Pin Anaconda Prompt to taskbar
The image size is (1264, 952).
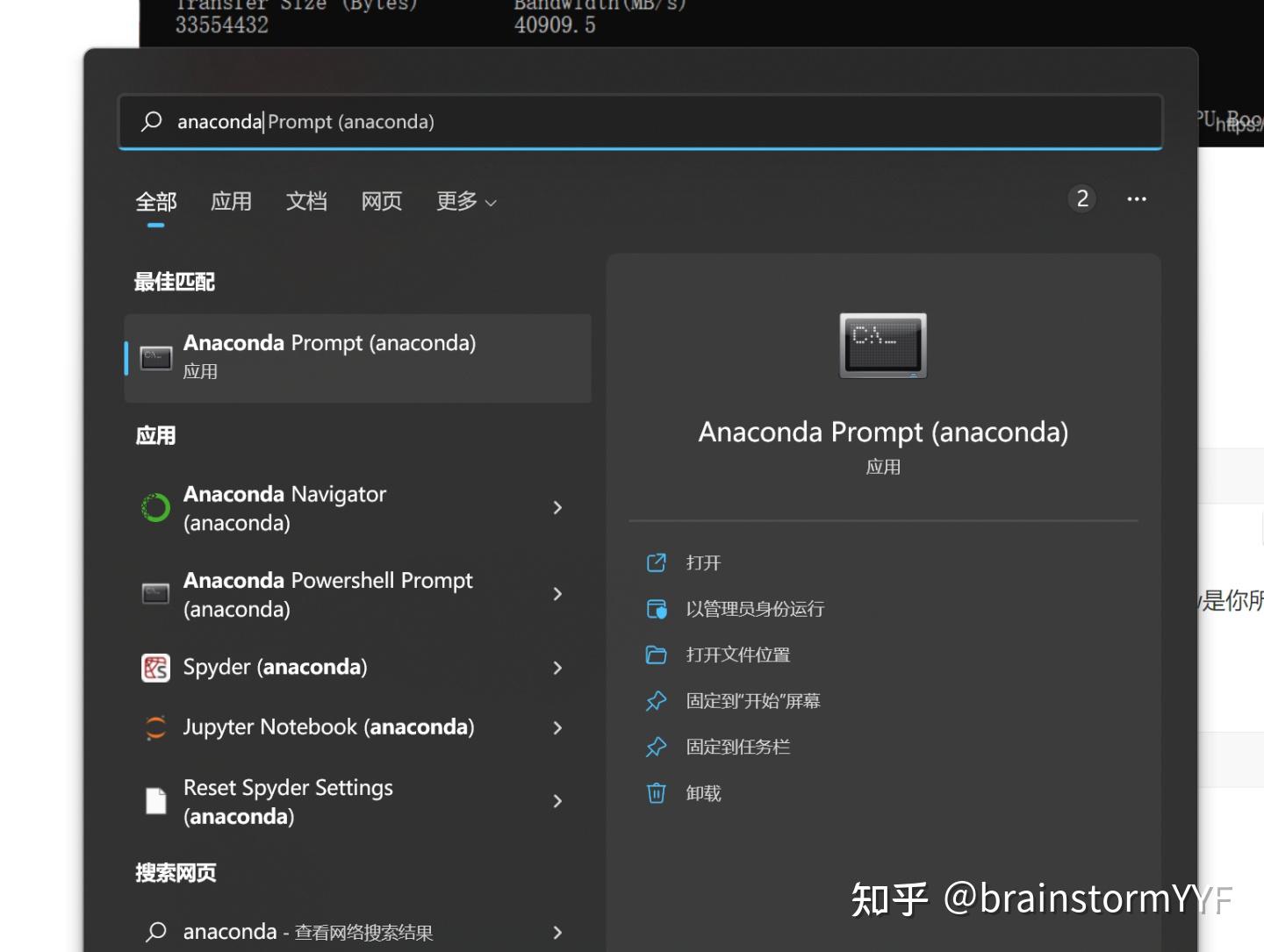tap(738, 747)
